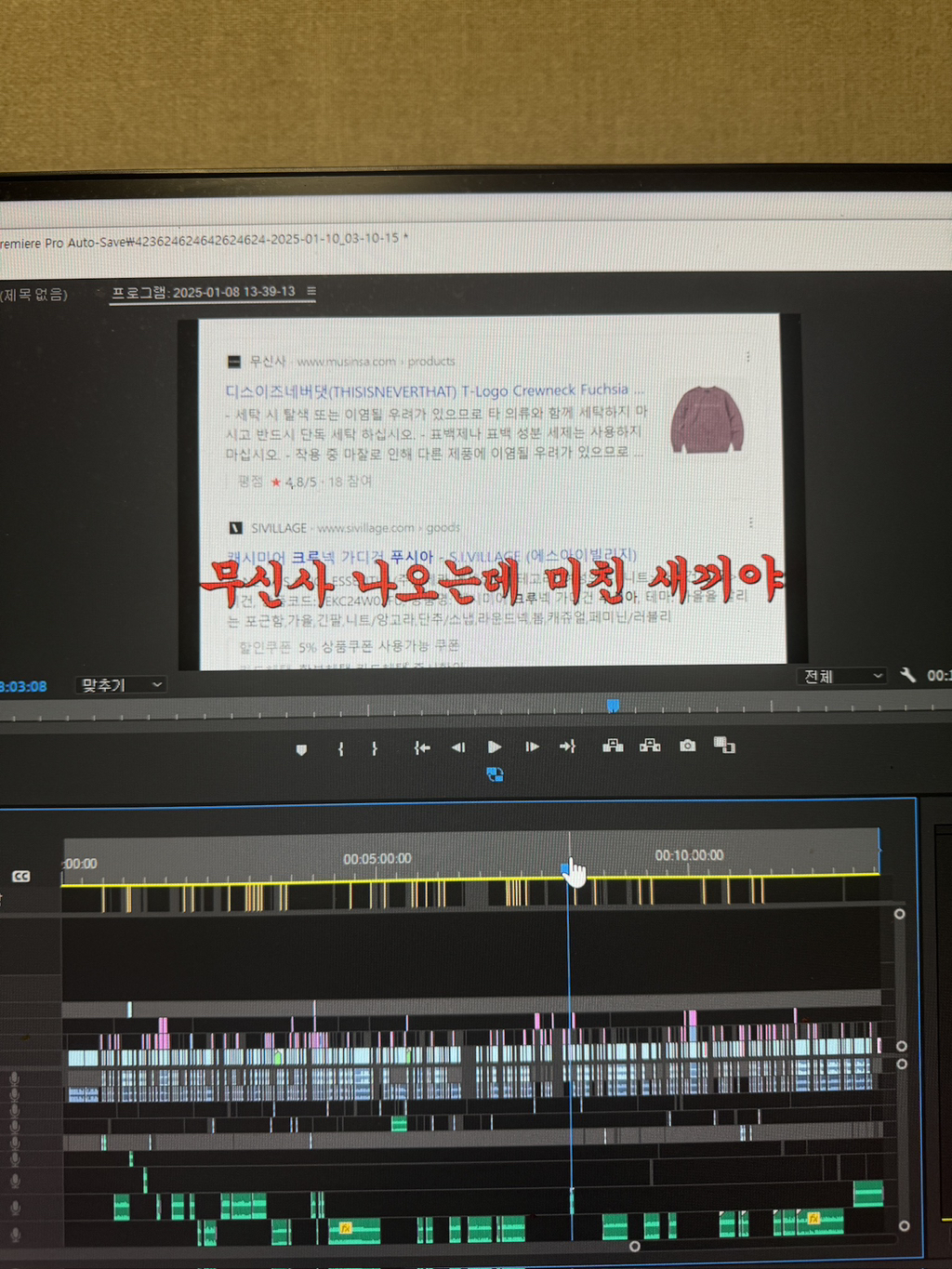Step forward one frame
The width and height of the screenshot is (952, 1269).
pyautogui.click(x=532, y=747)
